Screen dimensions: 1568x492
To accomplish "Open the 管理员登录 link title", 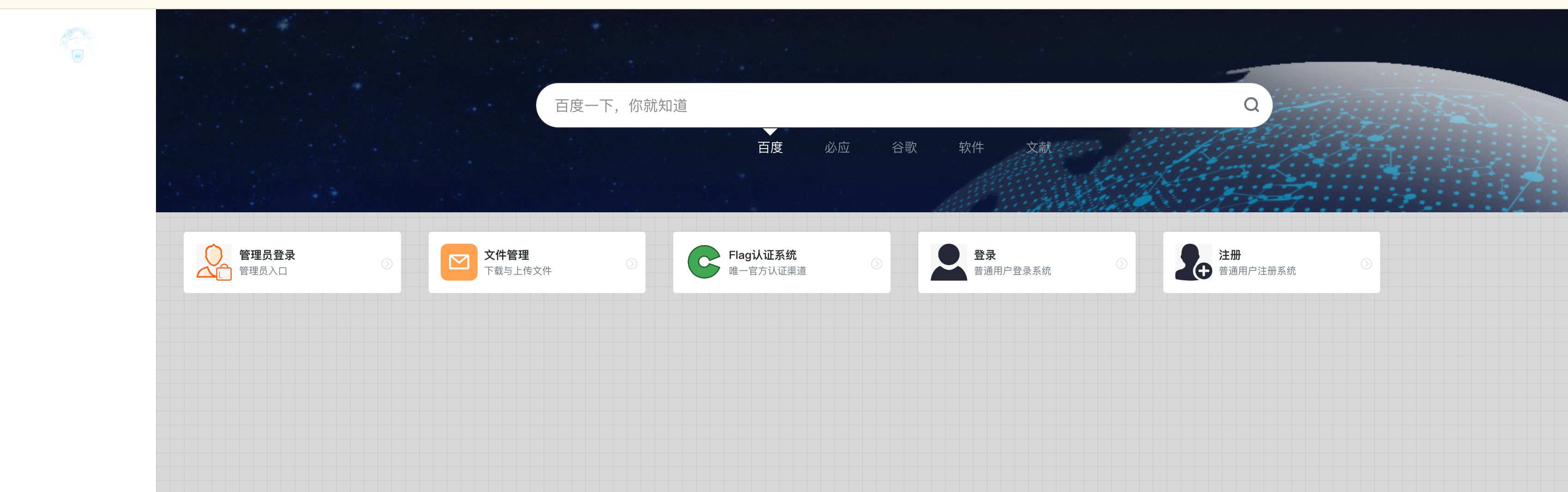I will [x=267, y=255].
